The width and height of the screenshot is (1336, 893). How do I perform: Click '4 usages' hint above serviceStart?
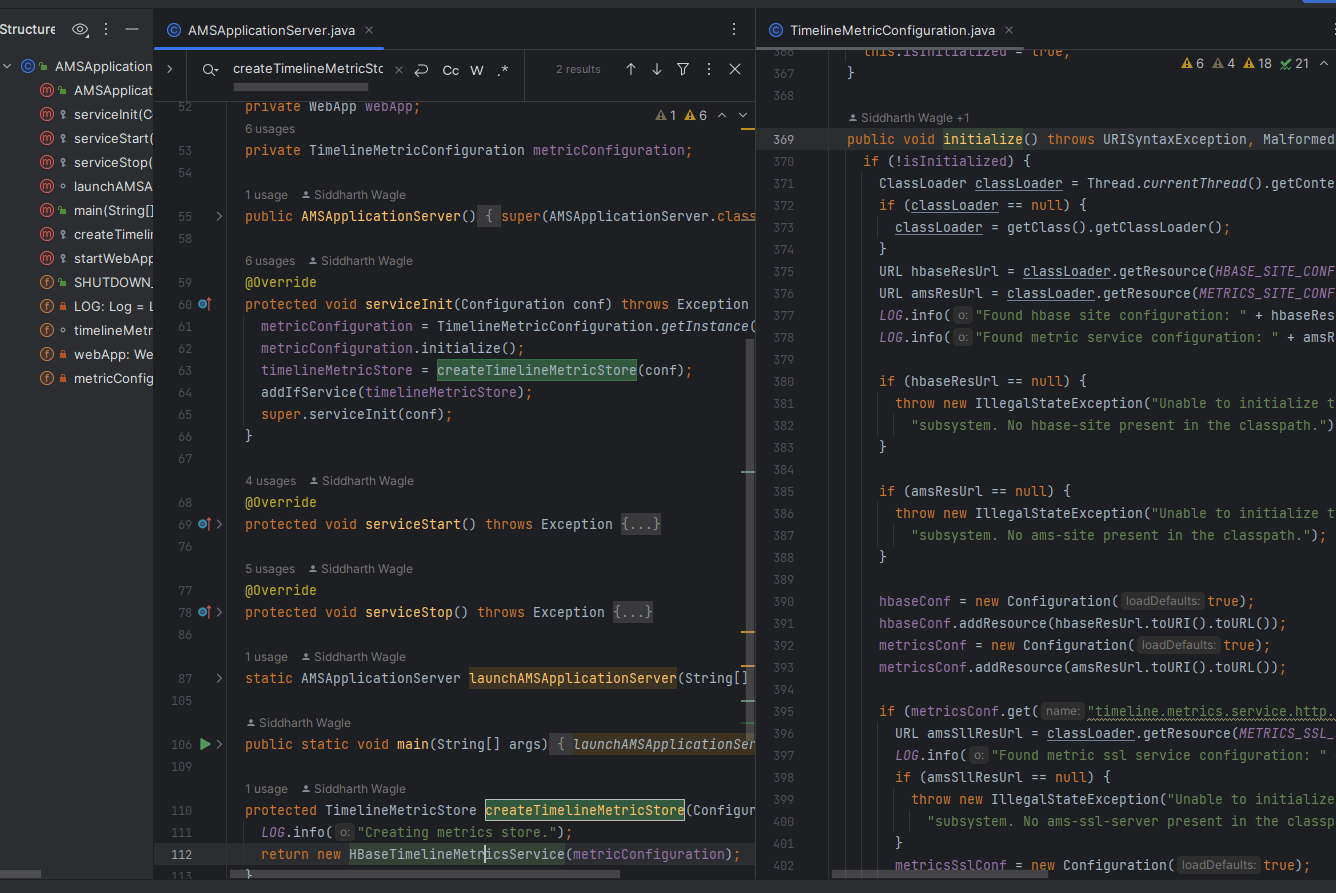[x=270, y=481]
